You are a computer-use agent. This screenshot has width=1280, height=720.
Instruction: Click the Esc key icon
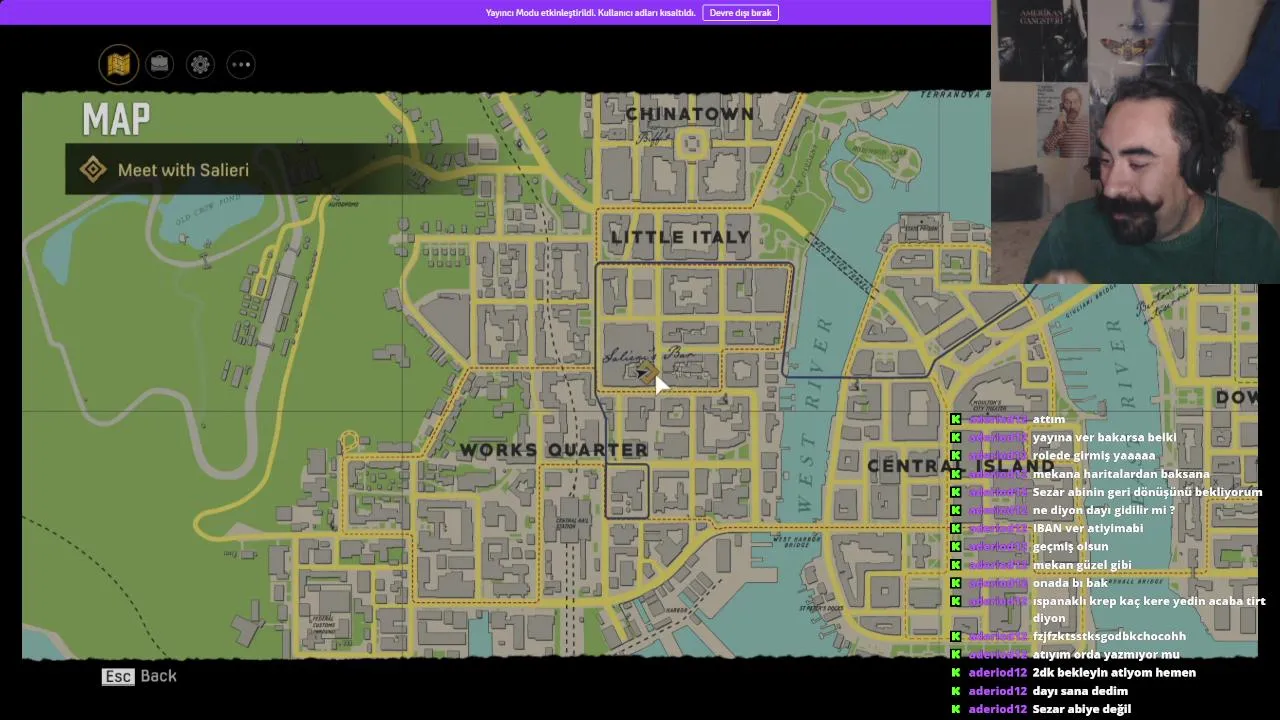pyautogui.click(x=118, y=677)
